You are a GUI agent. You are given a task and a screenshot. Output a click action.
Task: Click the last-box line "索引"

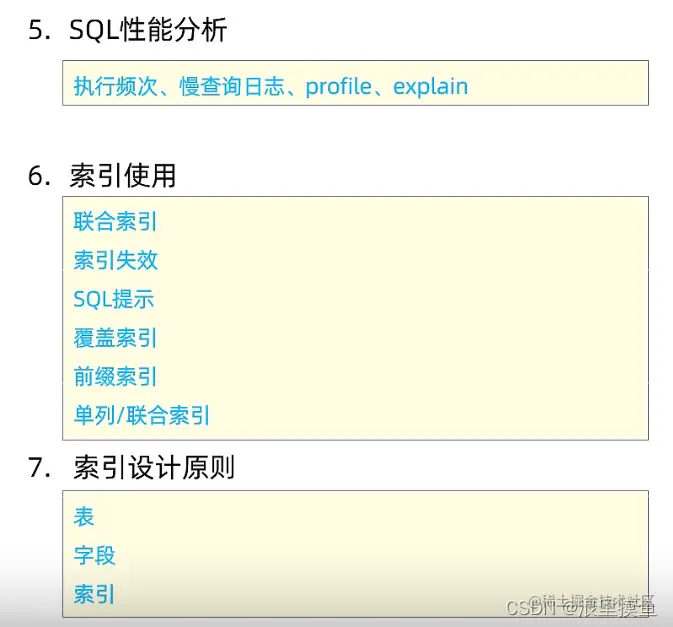point(94,594)
